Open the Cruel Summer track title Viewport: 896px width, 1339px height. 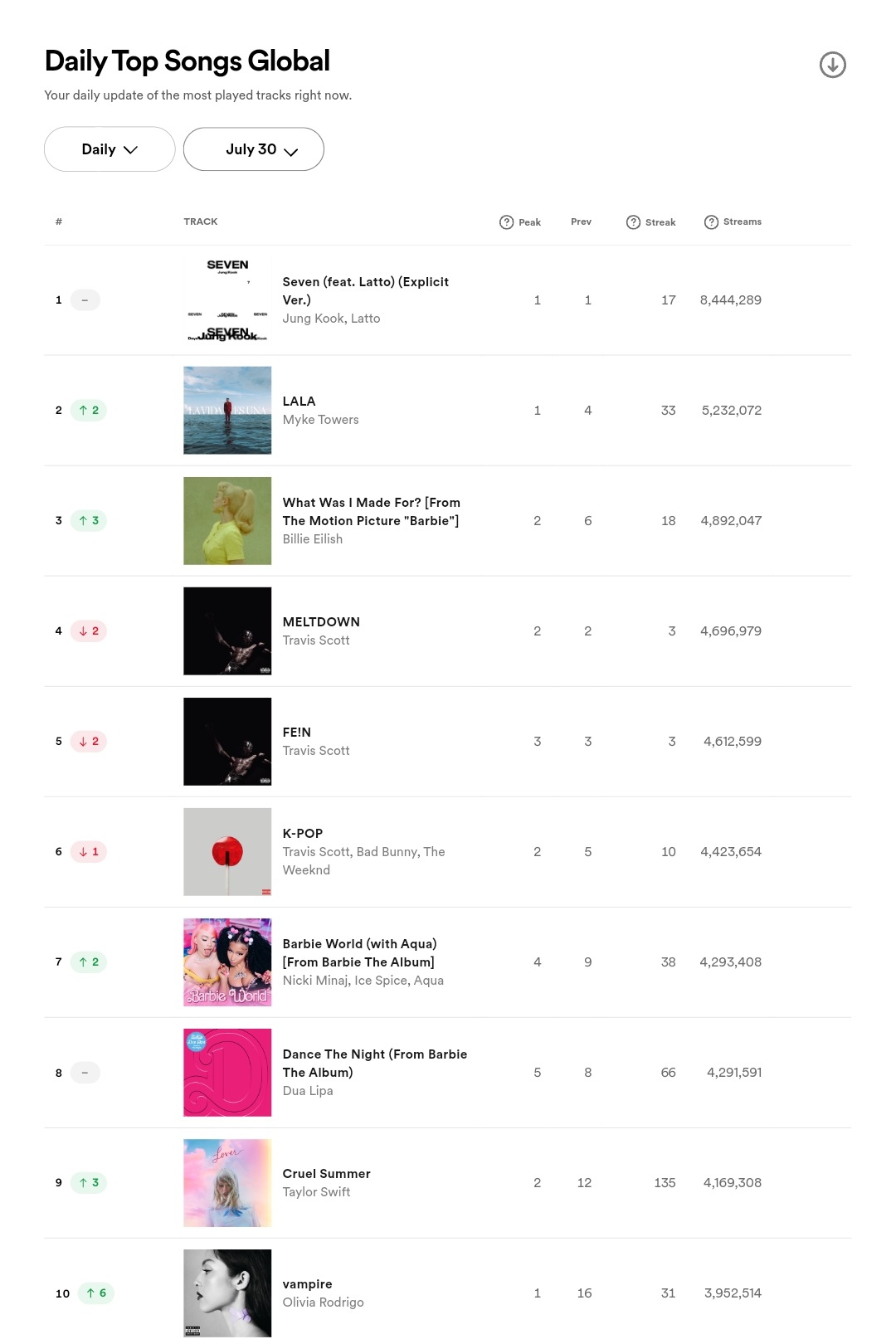pos(327,1174)
